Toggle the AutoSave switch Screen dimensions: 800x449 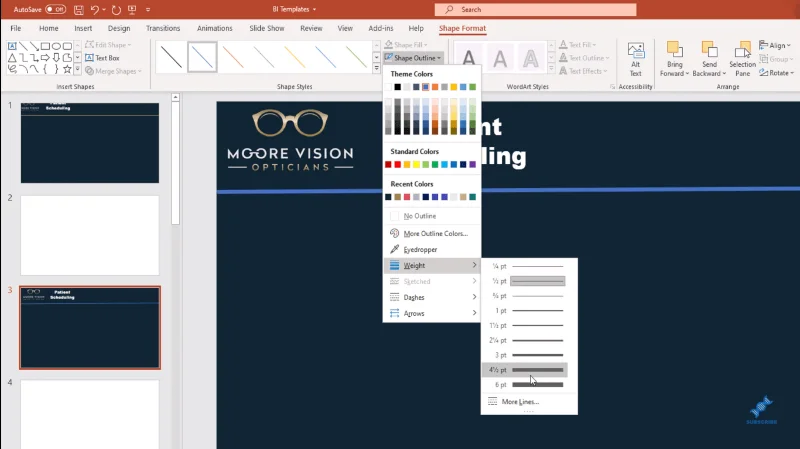[55, 9]
